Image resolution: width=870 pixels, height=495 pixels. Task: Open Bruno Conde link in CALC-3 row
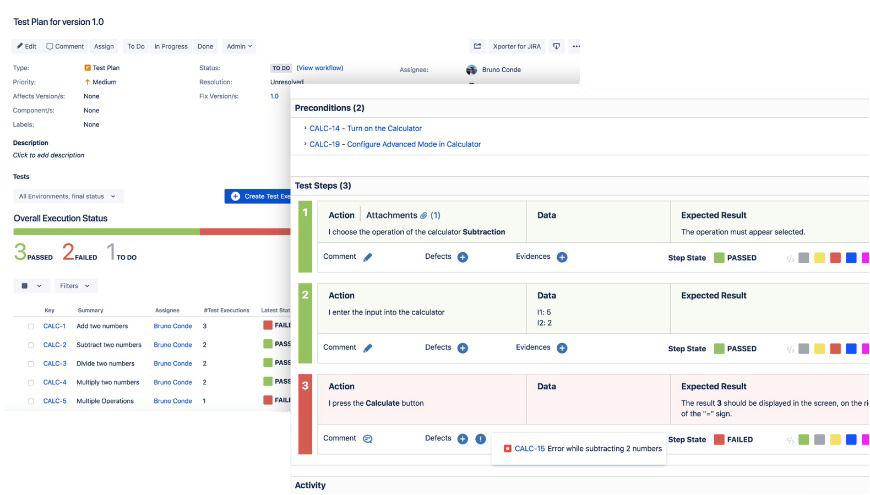[173, 363]
